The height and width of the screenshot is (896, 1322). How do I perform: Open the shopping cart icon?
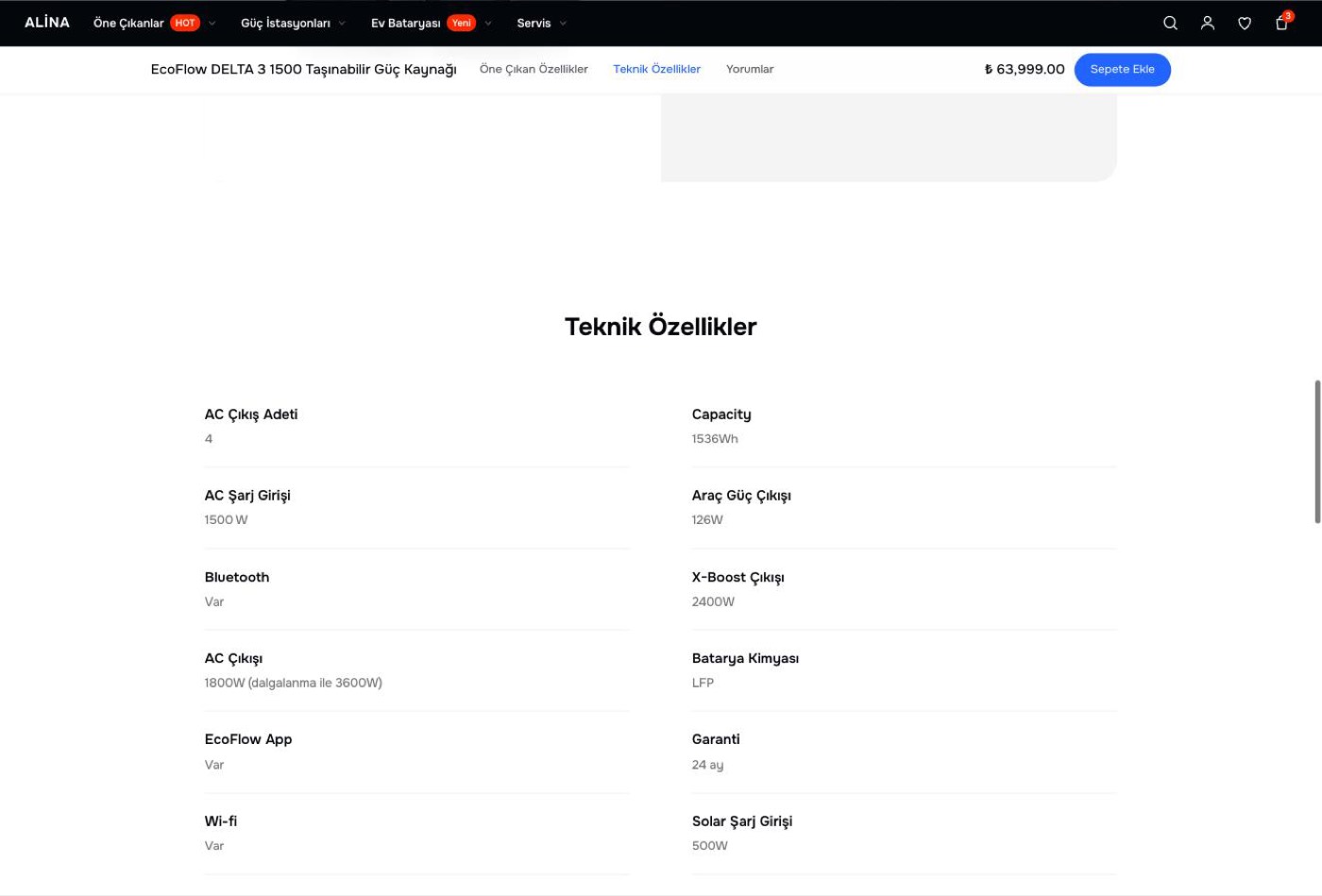point(1281,23)
